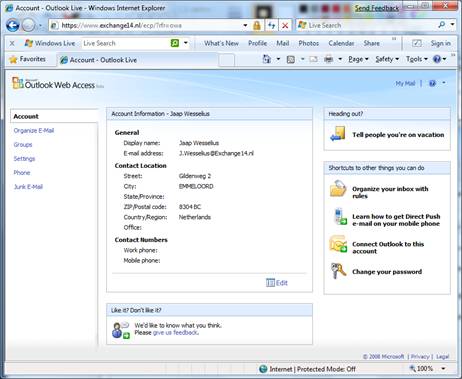
Task: Click the vacation icon under Heading out
Action: [x=338, y=134]
